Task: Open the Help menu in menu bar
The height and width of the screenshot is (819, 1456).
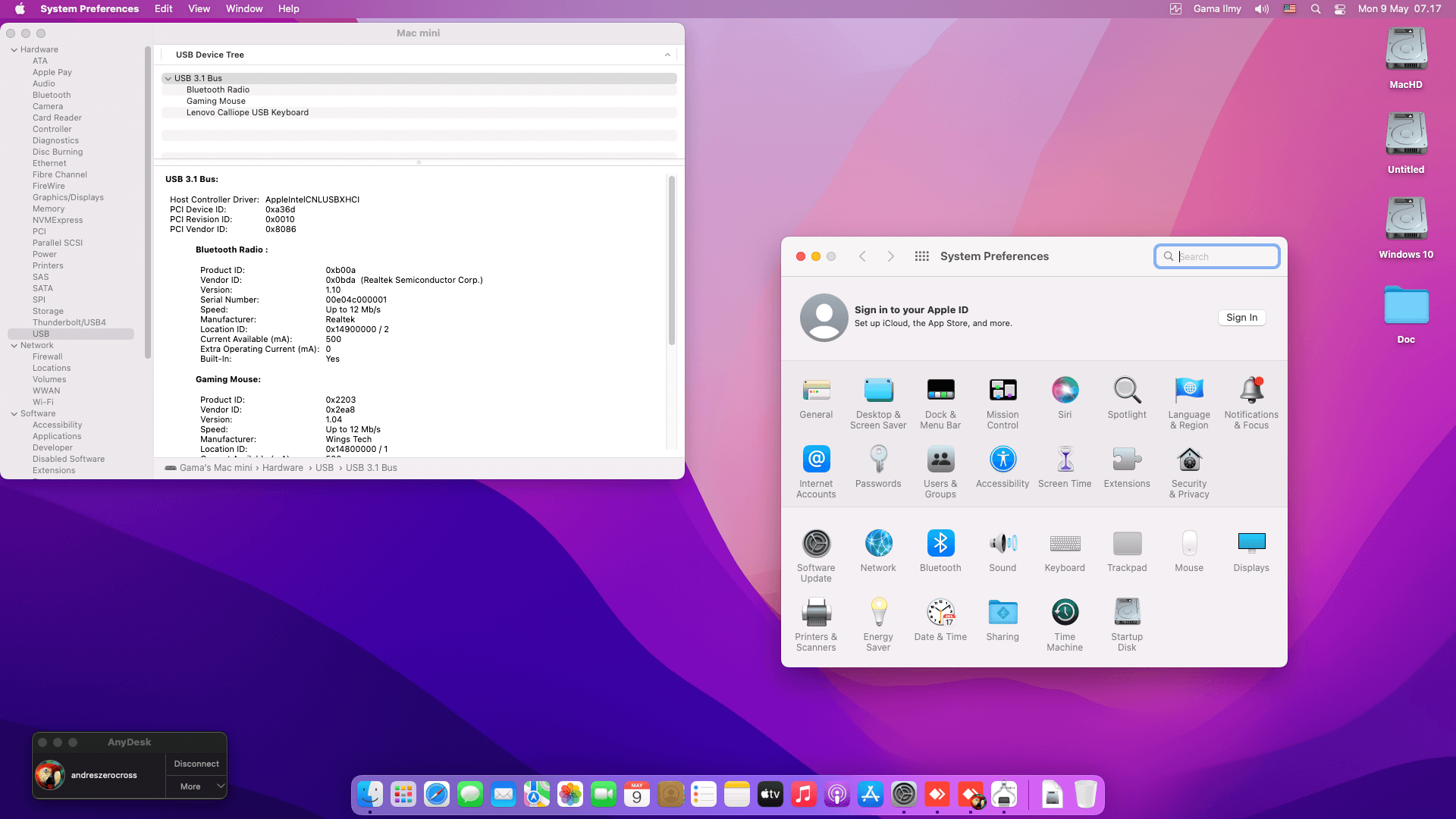Action: [x=288, y=9]
